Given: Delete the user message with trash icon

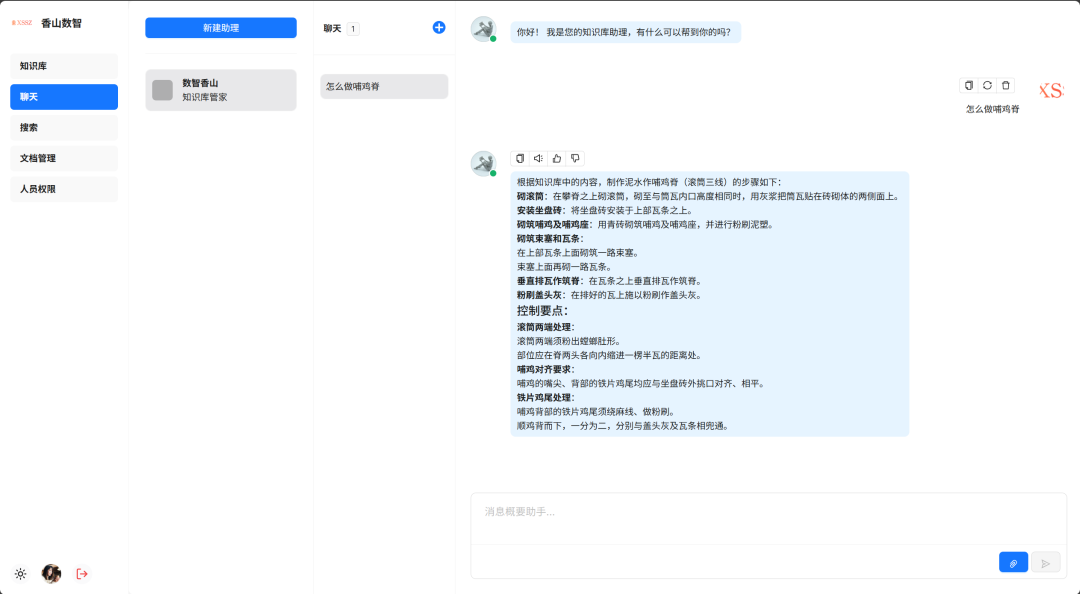Looking at the screenshot, I should click(x=1006, y=86).
